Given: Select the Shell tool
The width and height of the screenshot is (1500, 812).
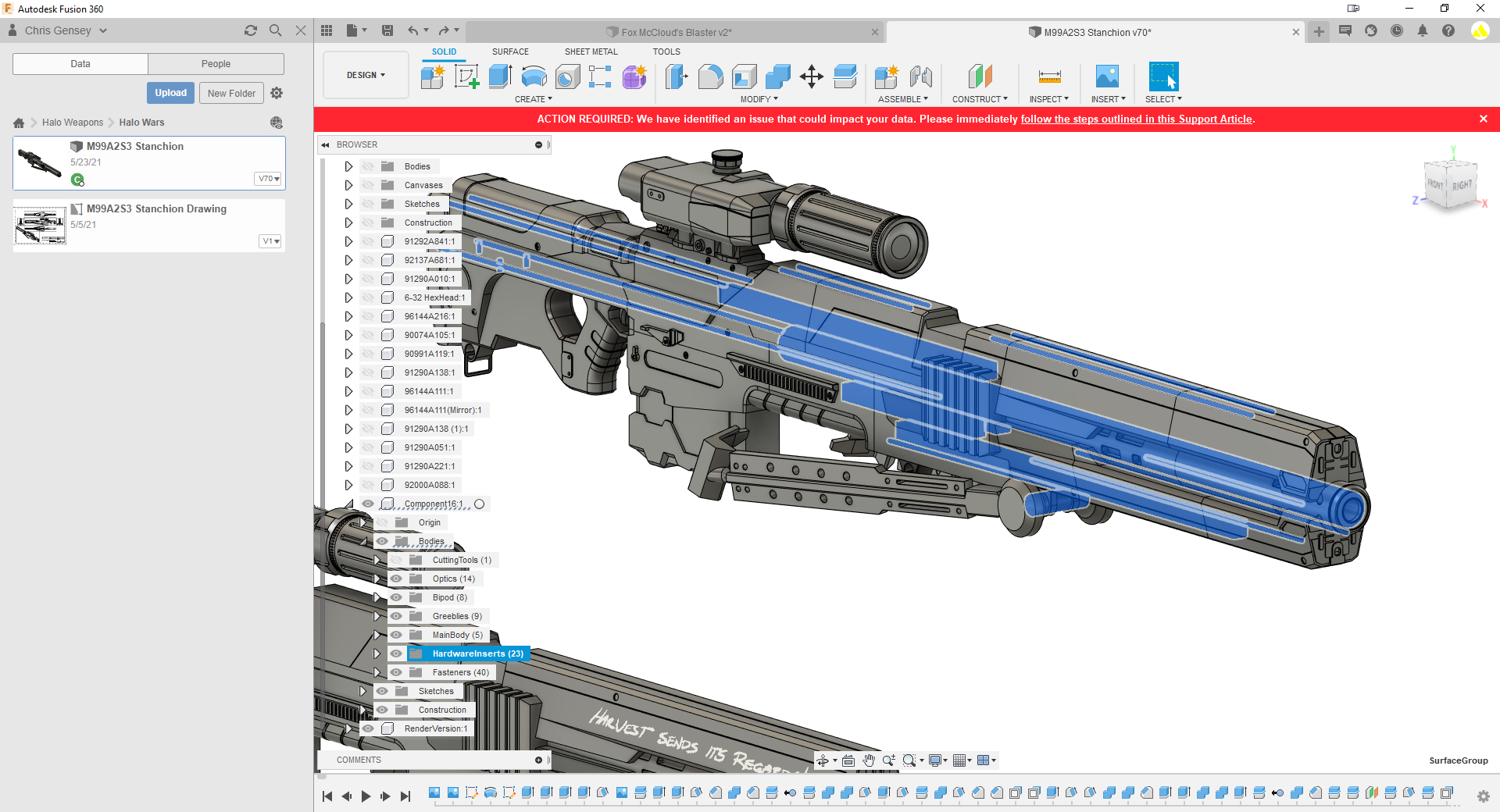Looking at the screenshot, I should 745,77.
